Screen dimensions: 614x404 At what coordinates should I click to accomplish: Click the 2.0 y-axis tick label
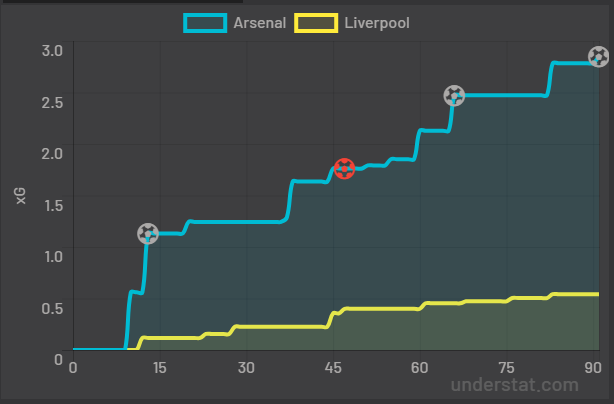pos(52,153)
